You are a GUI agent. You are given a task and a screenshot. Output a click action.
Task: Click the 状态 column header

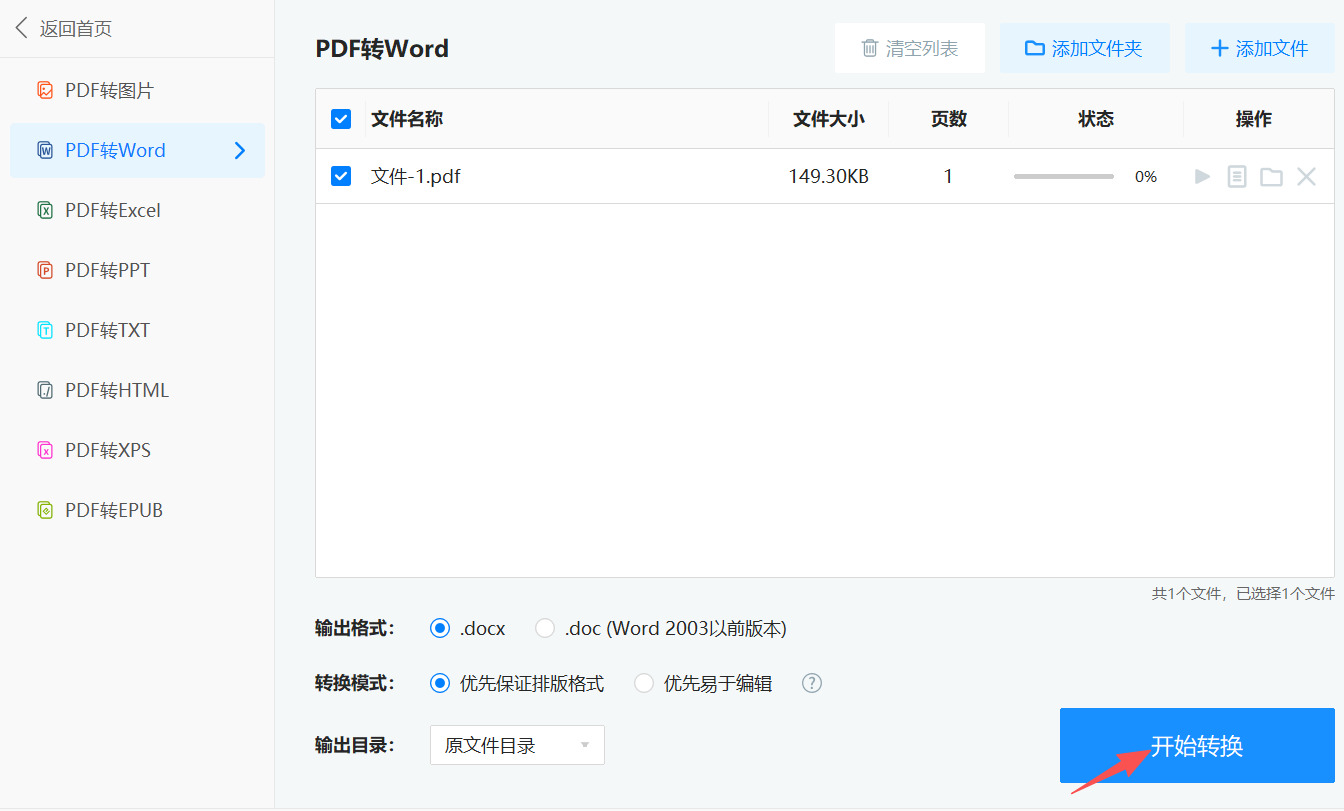coord(1096,119)
